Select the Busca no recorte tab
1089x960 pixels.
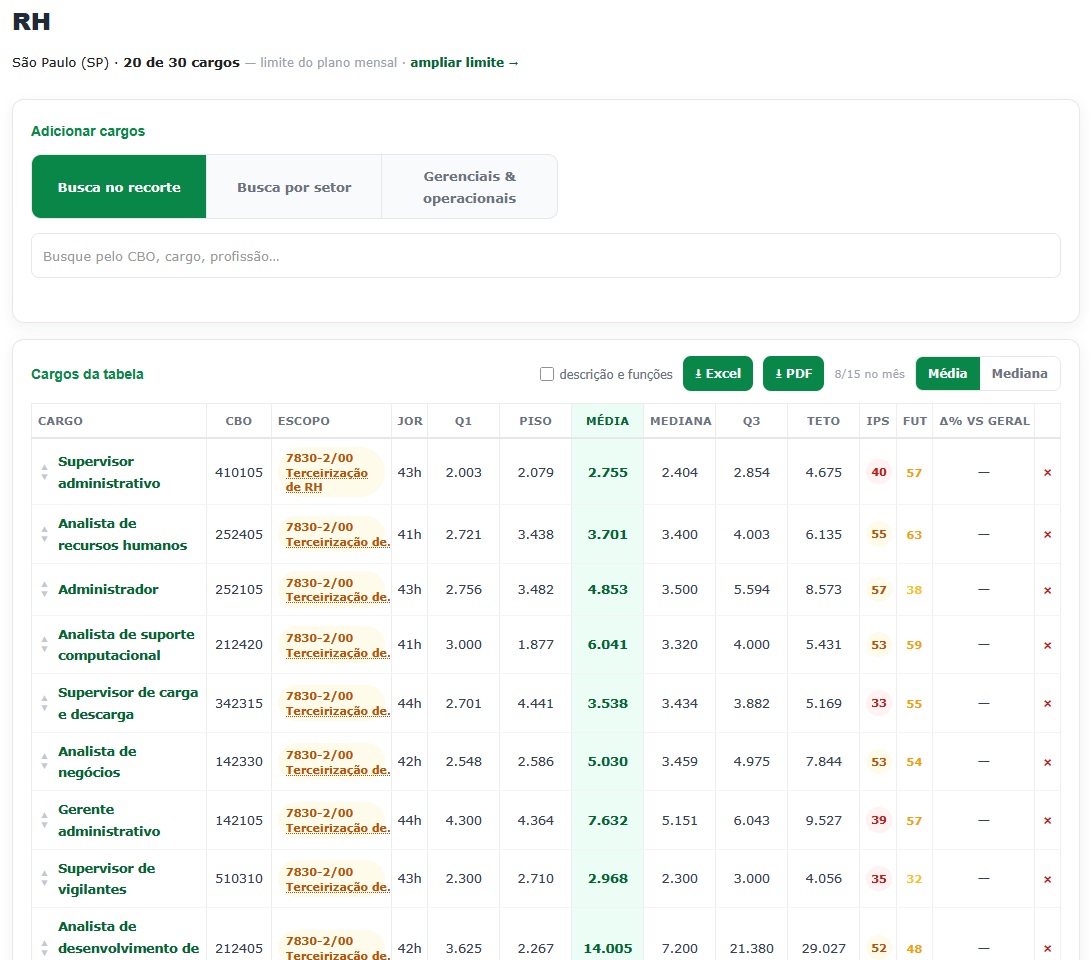pos(119,187)
